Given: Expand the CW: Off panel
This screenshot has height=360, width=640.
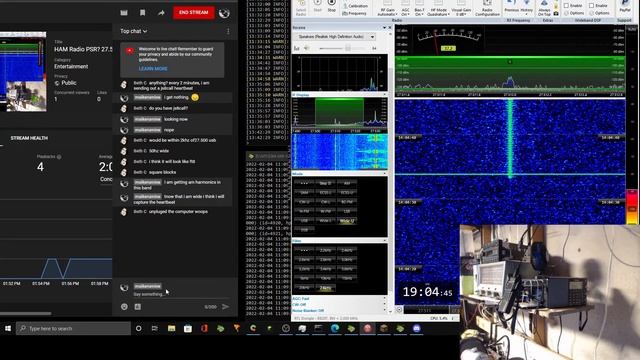Looking at the screenshot, I should point(339,305).
